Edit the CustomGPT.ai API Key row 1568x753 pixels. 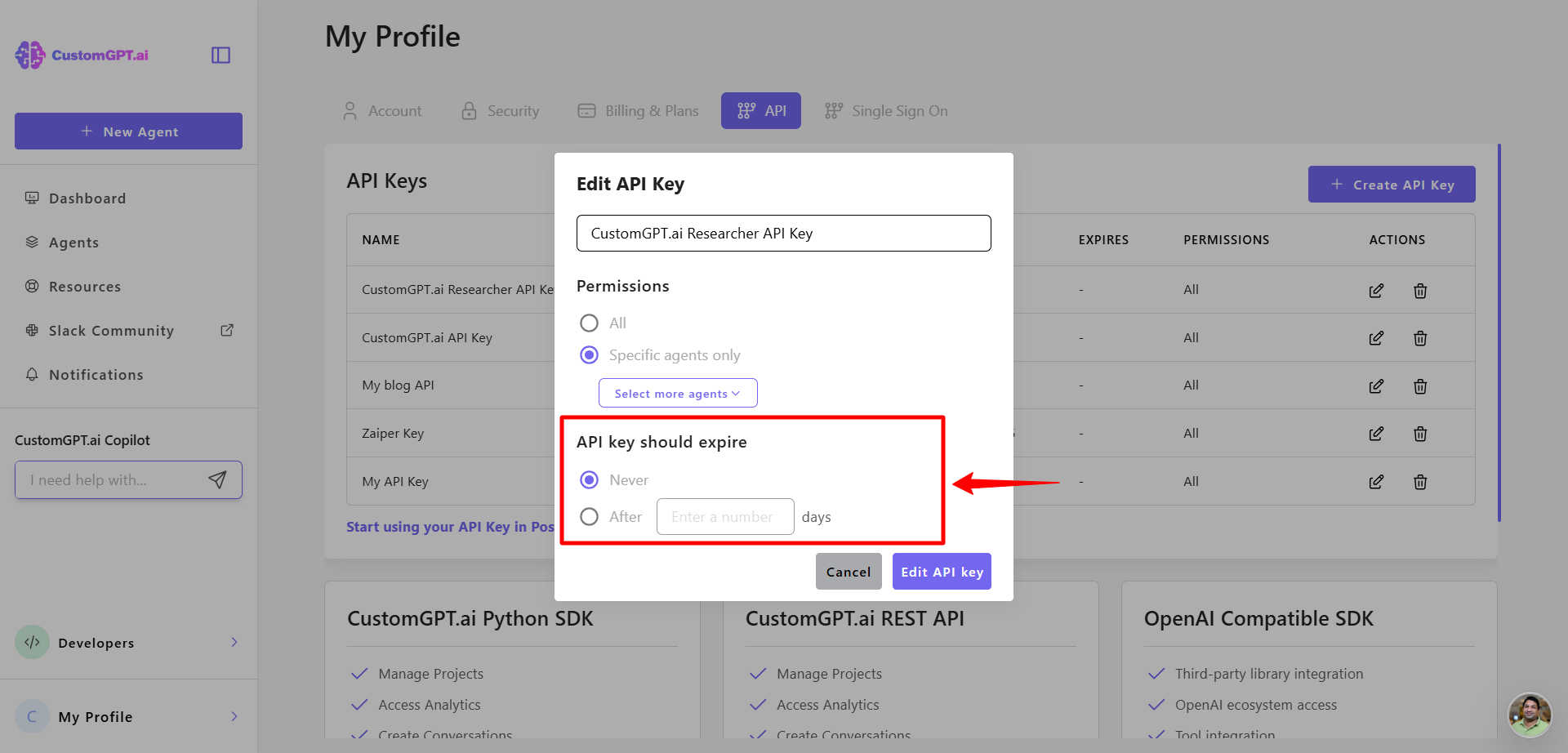[x=1376, y=338]
